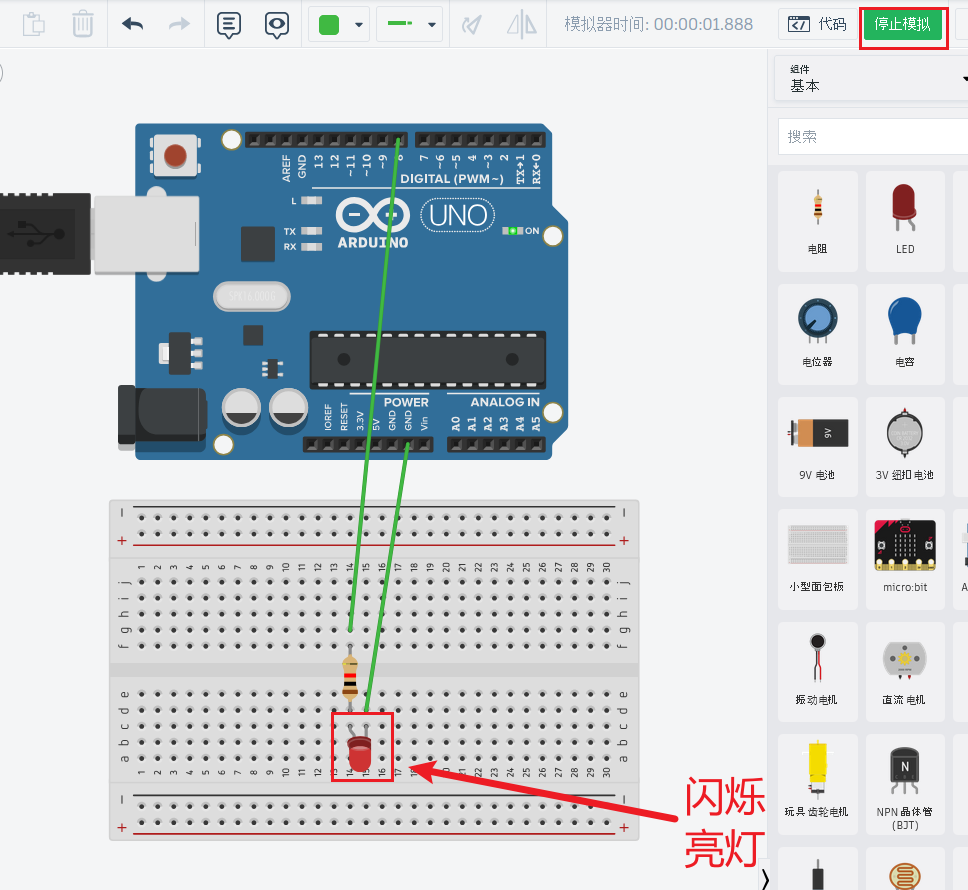968x890 pixels.
Task: Click the Arduino red reset button
Action: [x=175, y=156]
